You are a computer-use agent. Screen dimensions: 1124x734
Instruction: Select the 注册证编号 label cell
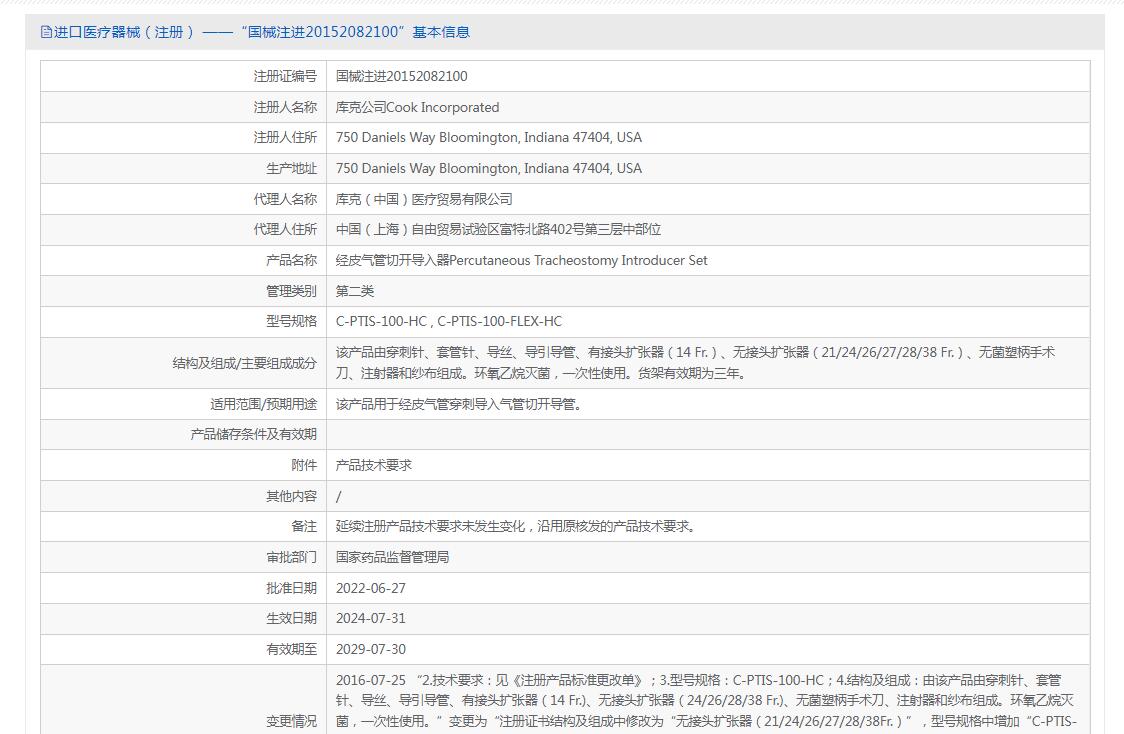pos(285,76)
